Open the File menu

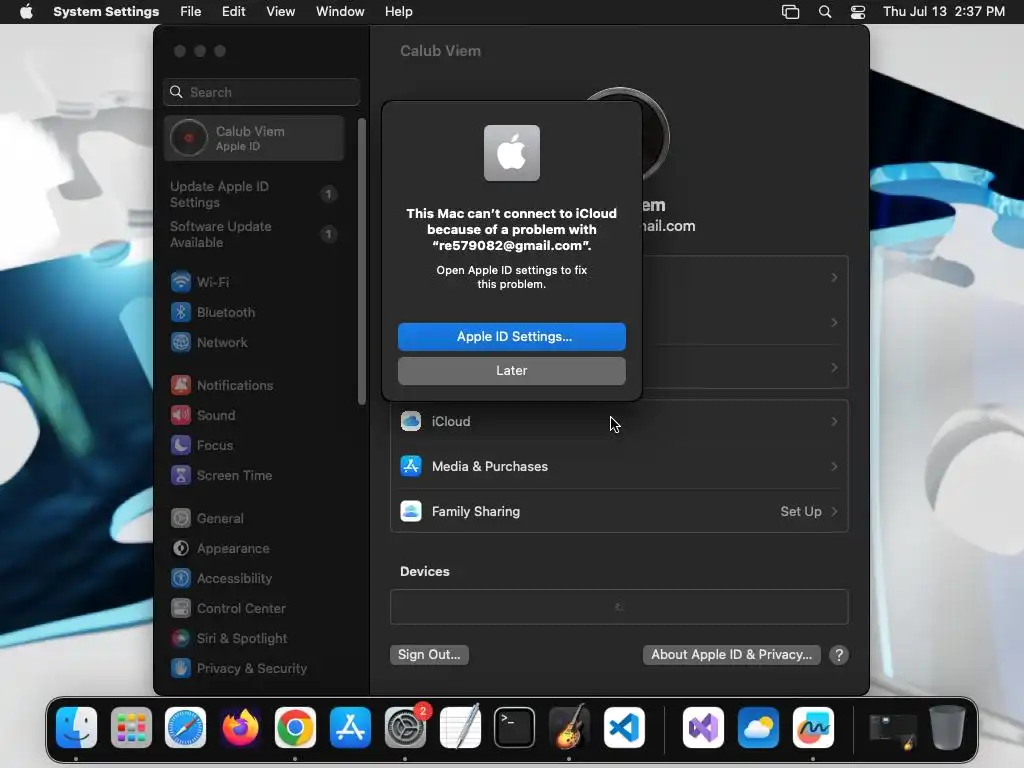191,12
